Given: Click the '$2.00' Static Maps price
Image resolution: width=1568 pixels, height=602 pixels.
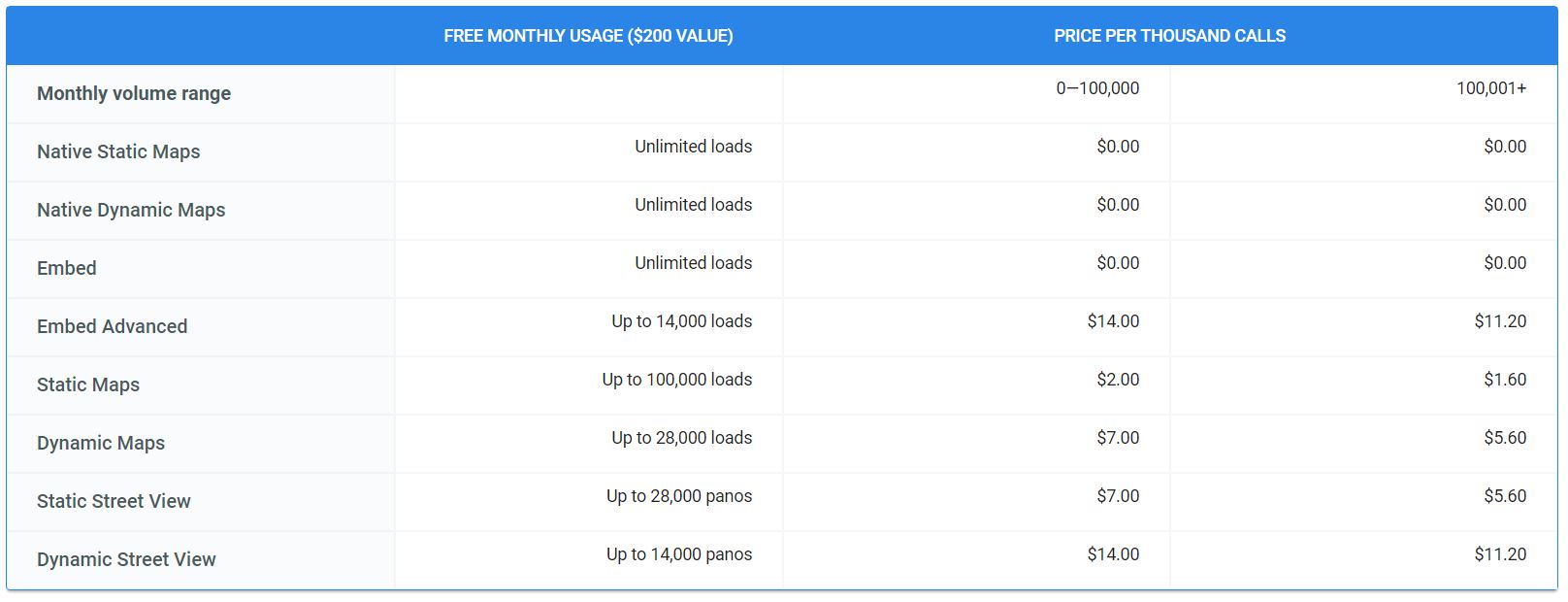Looking at the screenshot, I should click(1118, 380).
